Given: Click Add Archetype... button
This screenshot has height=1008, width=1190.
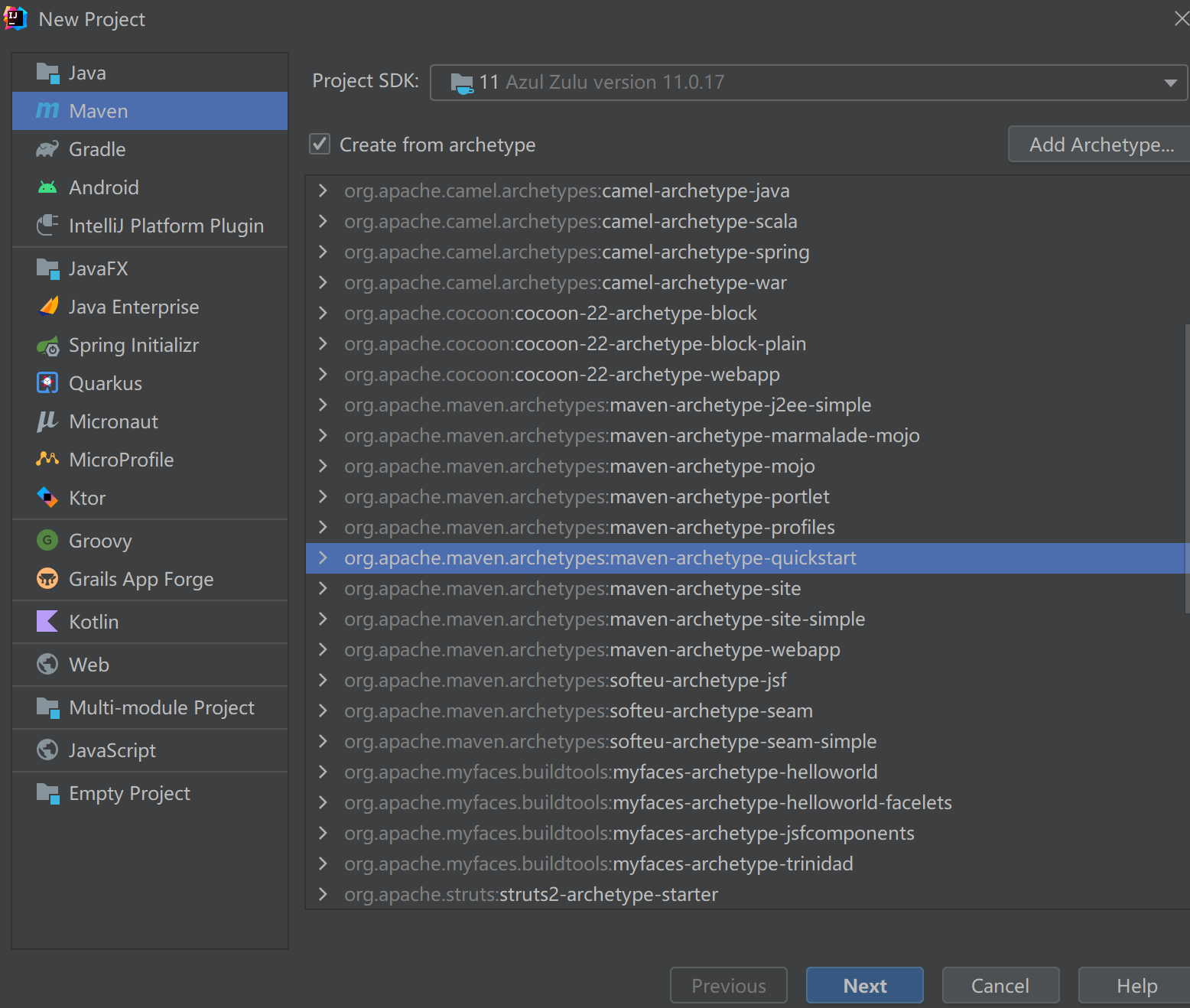Looking at the screenshot, I should pyautogui.click(x=1100, y=144).
